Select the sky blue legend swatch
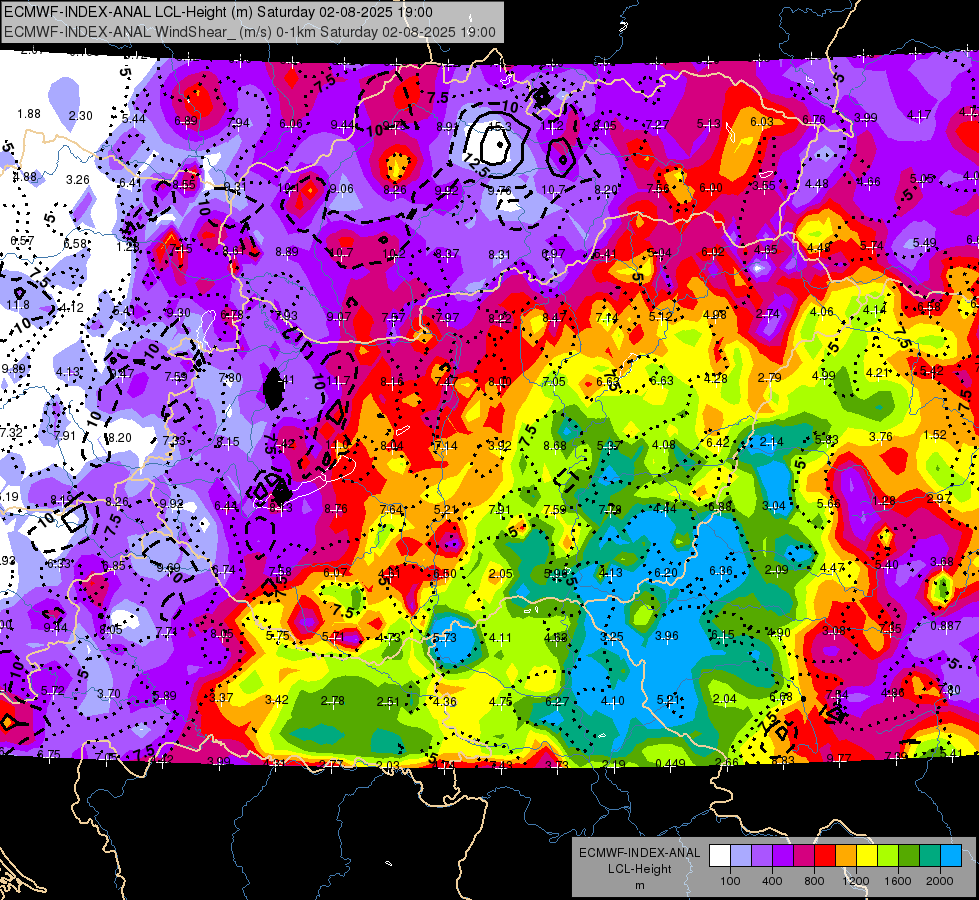Image resolution: width=979 pixels, height=900 pixels. (x=951, y=855)
